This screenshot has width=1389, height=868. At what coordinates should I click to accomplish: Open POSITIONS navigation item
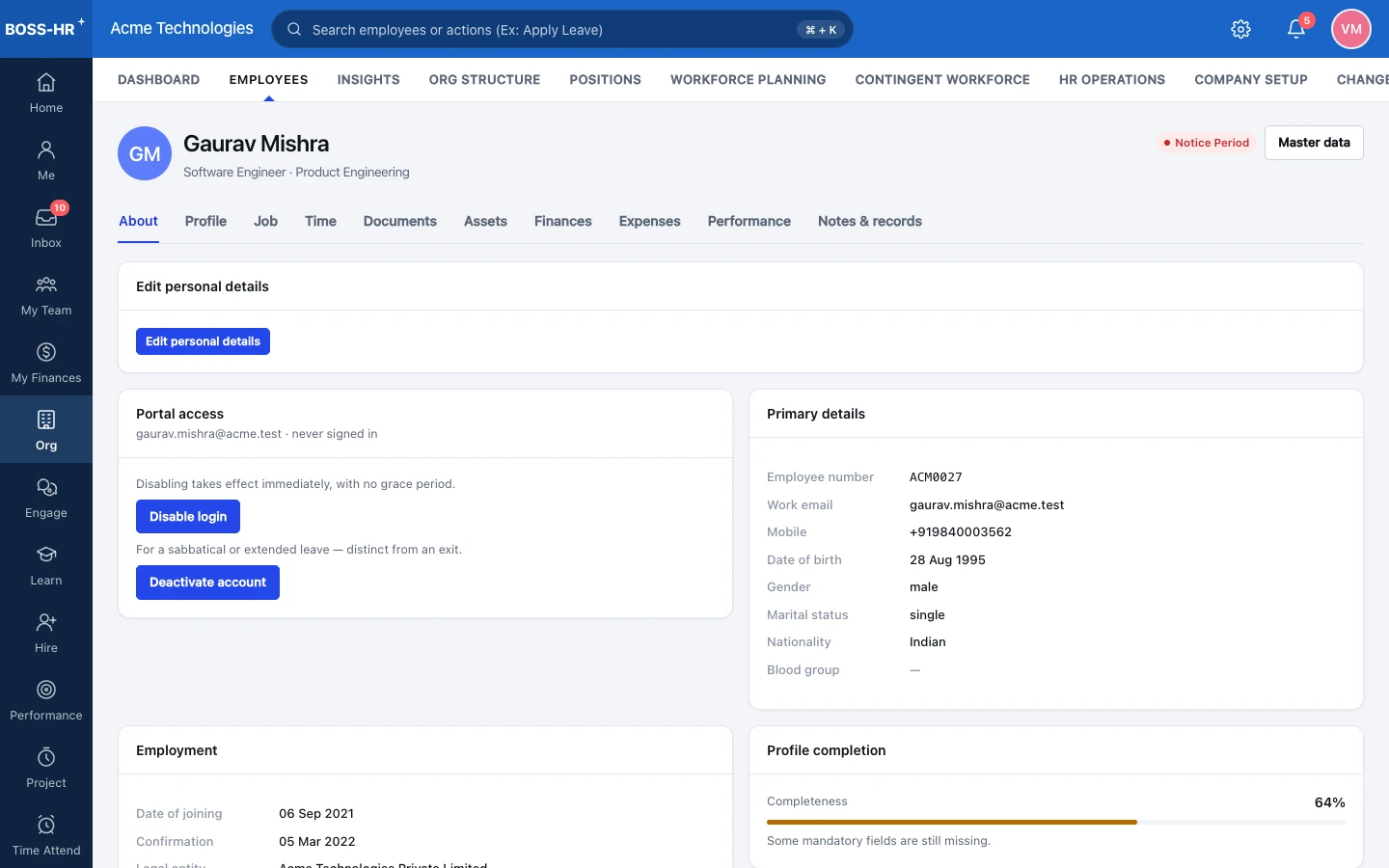605,80
